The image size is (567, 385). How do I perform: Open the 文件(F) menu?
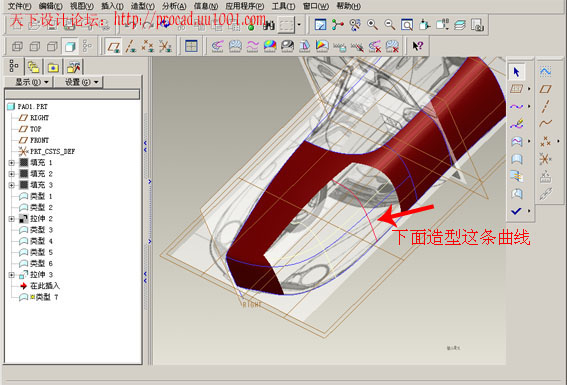coord(20,6)
